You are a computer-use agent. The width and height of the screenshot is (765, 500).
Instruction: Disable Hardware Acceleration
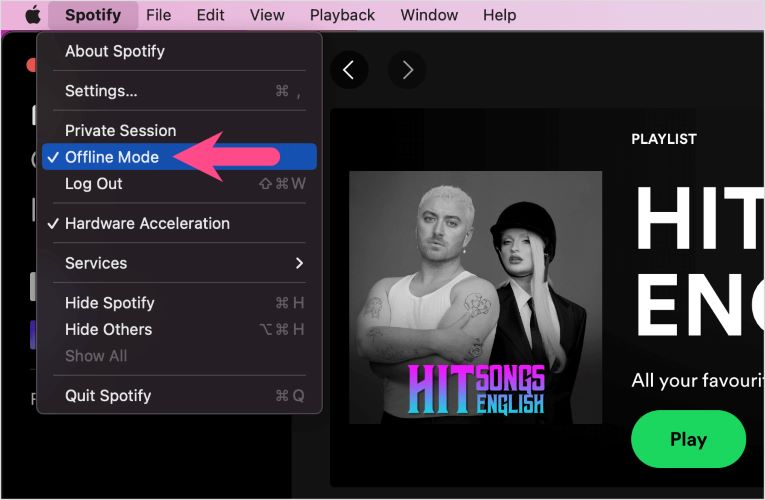tap(147, 223)
